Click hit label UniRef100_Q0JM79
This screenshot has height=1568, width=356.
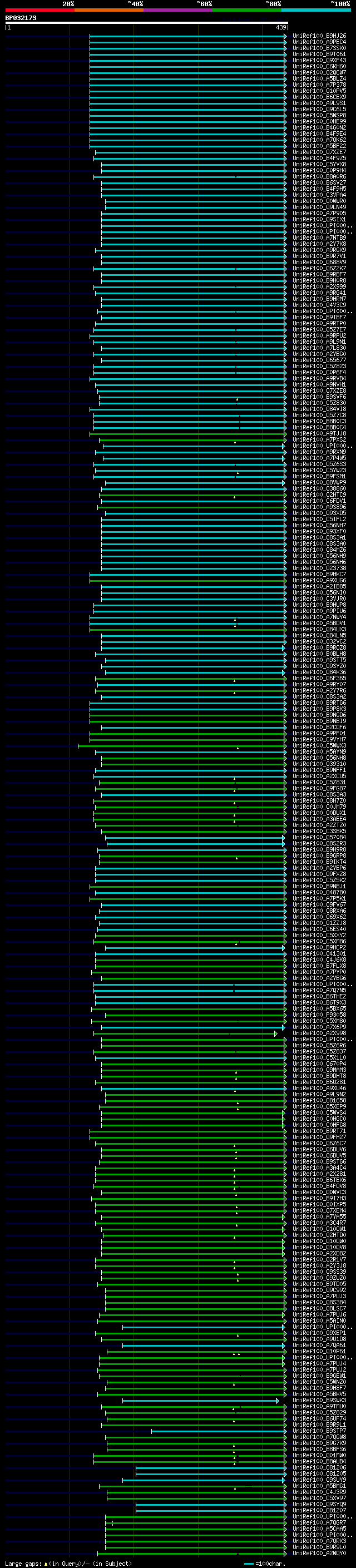coord(319,807)
